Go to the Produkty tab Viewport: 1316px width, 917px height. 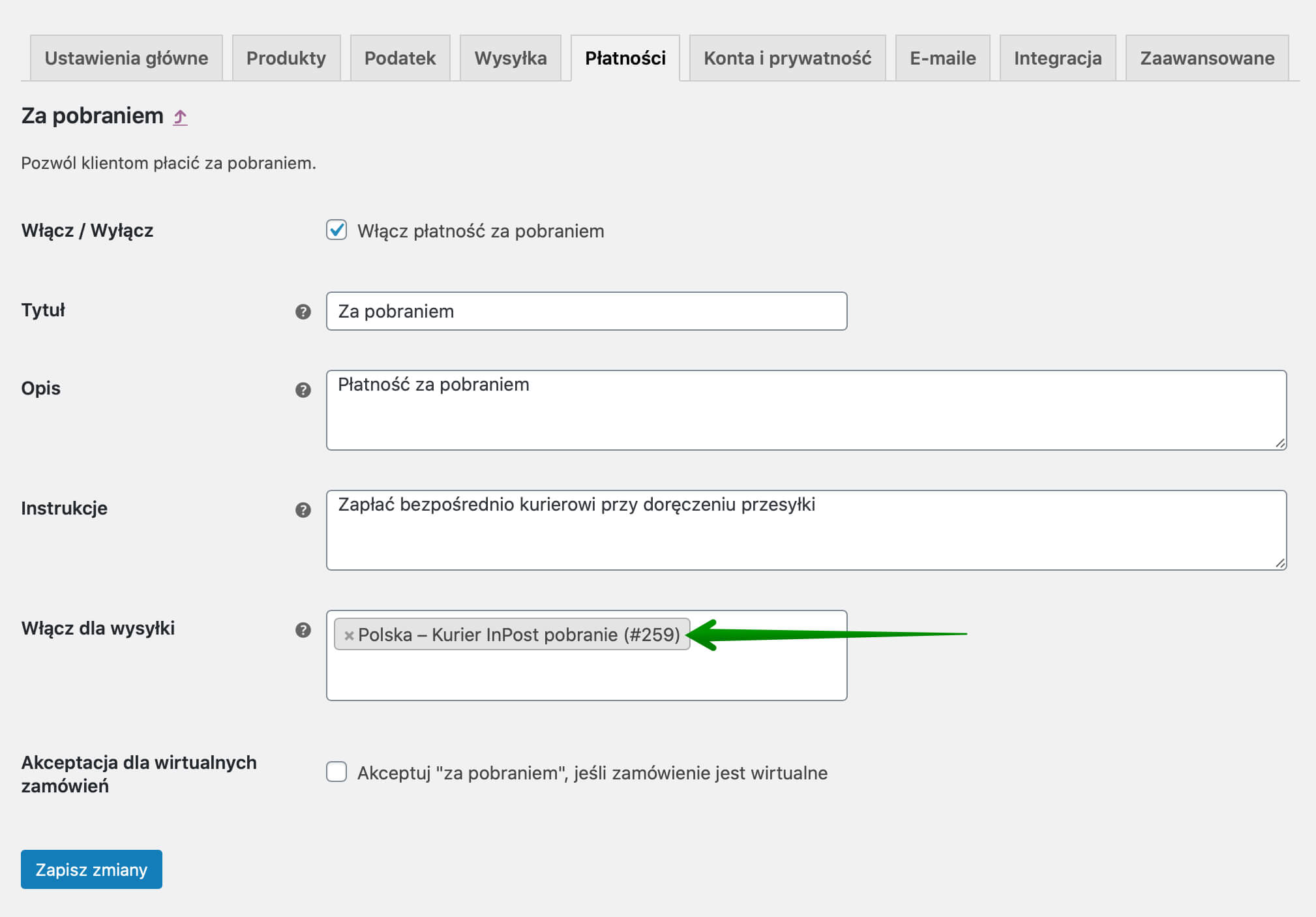pos(286,58)
